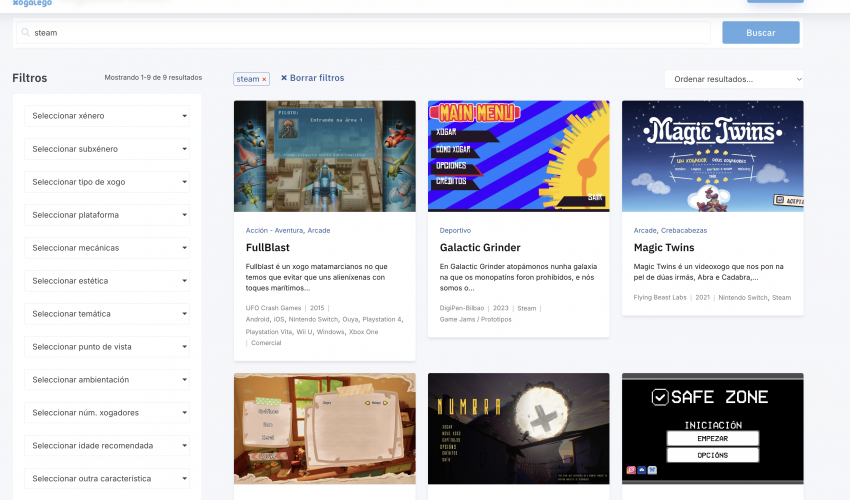The image size is (850, 500).
Task: Open the Numbra game thumbnail
Action: point(518,428)
